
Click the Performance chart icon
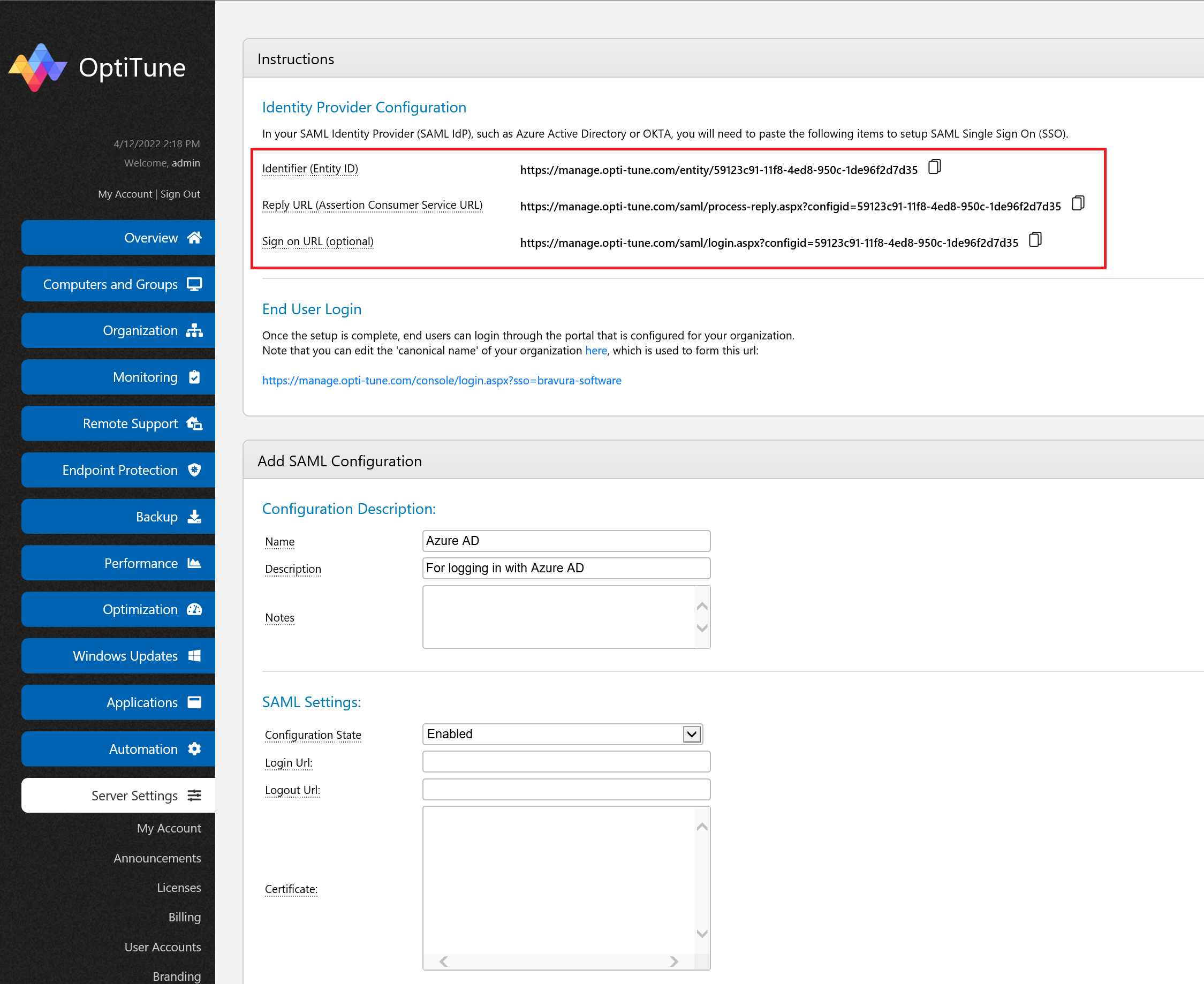[x=194, y=563]
